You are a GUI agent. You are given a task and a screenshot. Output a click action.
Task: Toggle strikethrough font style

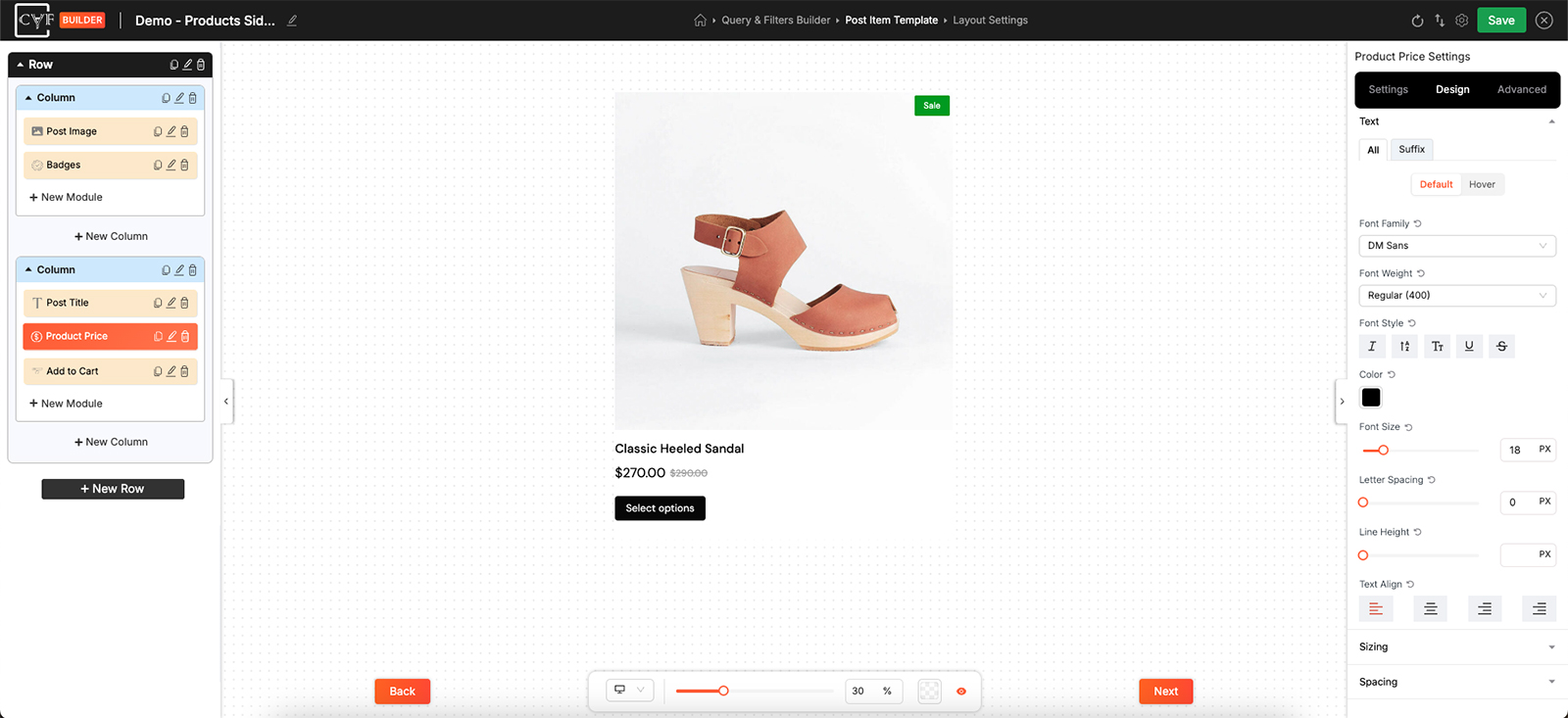point(1501,347)
